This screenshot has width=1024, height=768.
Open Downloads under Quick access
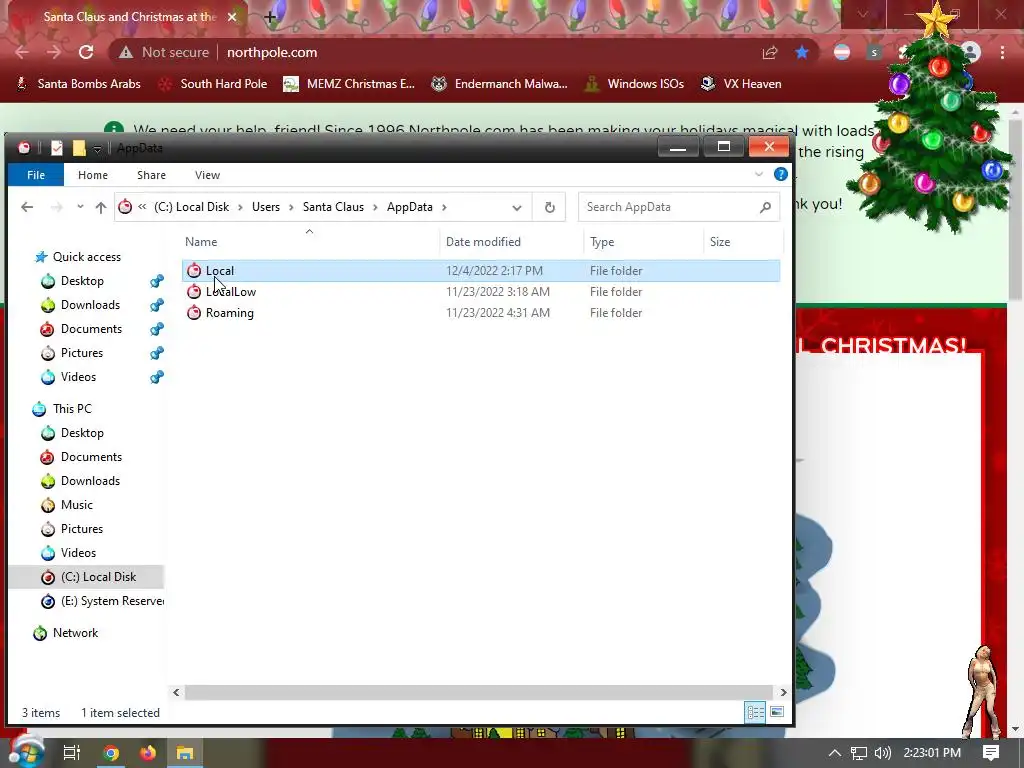click(90, 305)
